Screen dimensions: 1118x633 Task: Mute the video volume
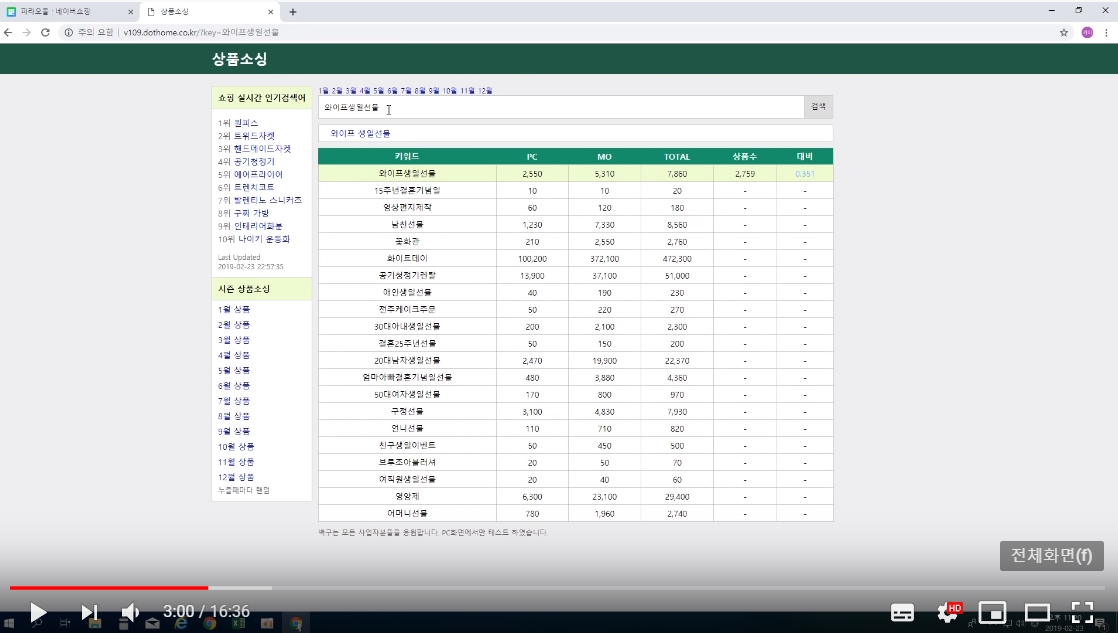click(131, 612)
